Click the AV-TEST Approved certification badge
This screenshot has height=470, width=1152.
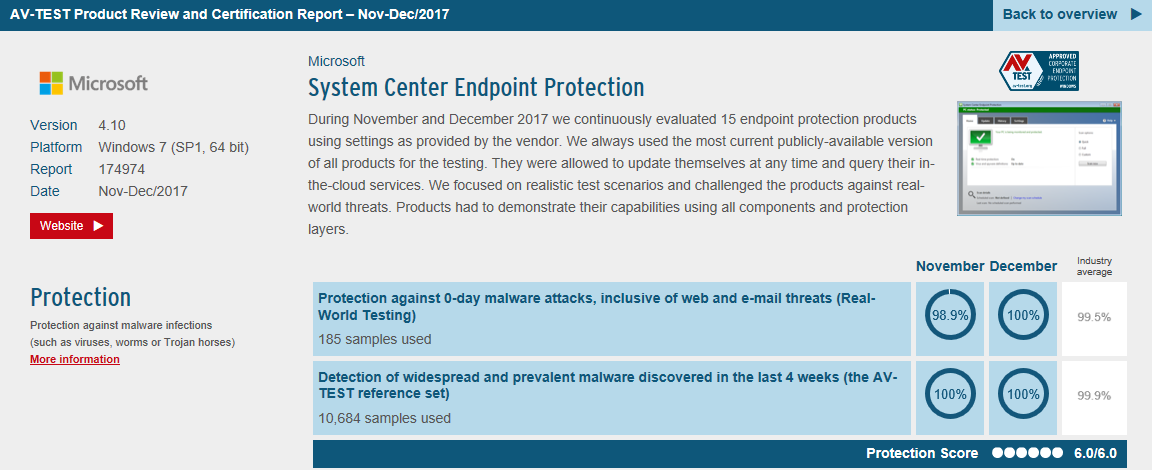click(x=1039, y=70)
